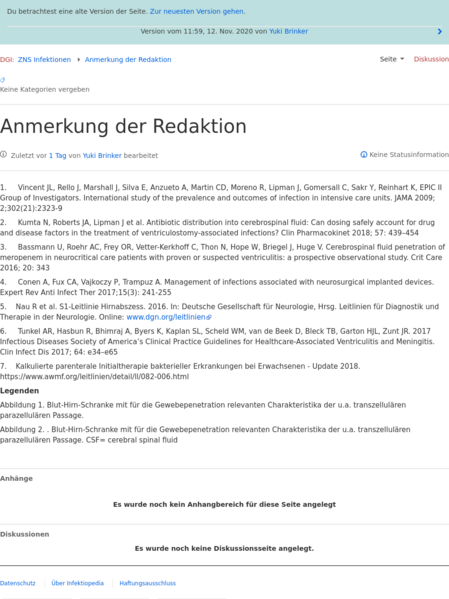Open ZNS Infektionen breadcrumb
This screenshot has height=599, width=449.
coord(44,60)
